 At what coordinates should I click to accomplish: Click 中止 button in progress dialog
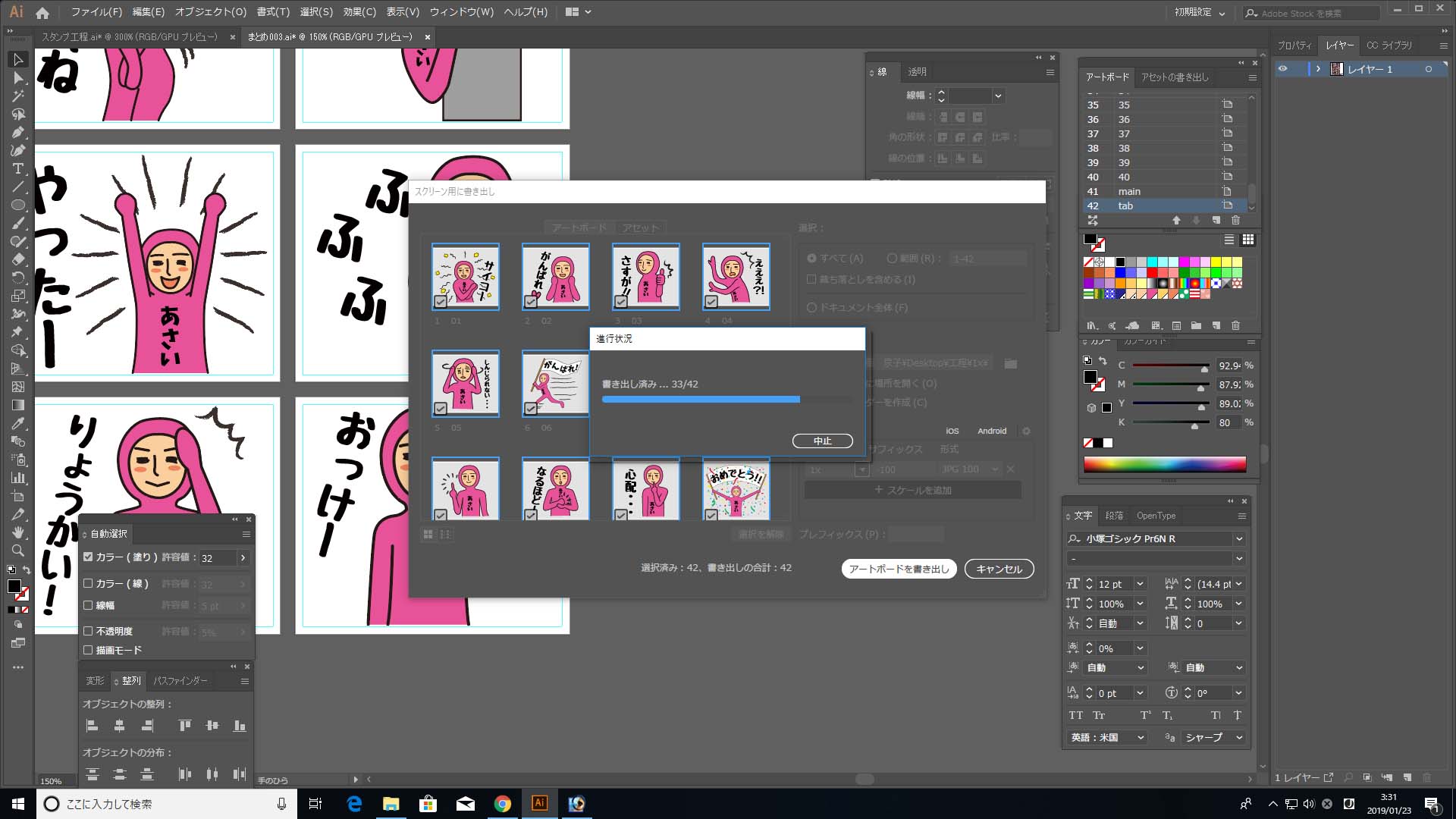822,441
